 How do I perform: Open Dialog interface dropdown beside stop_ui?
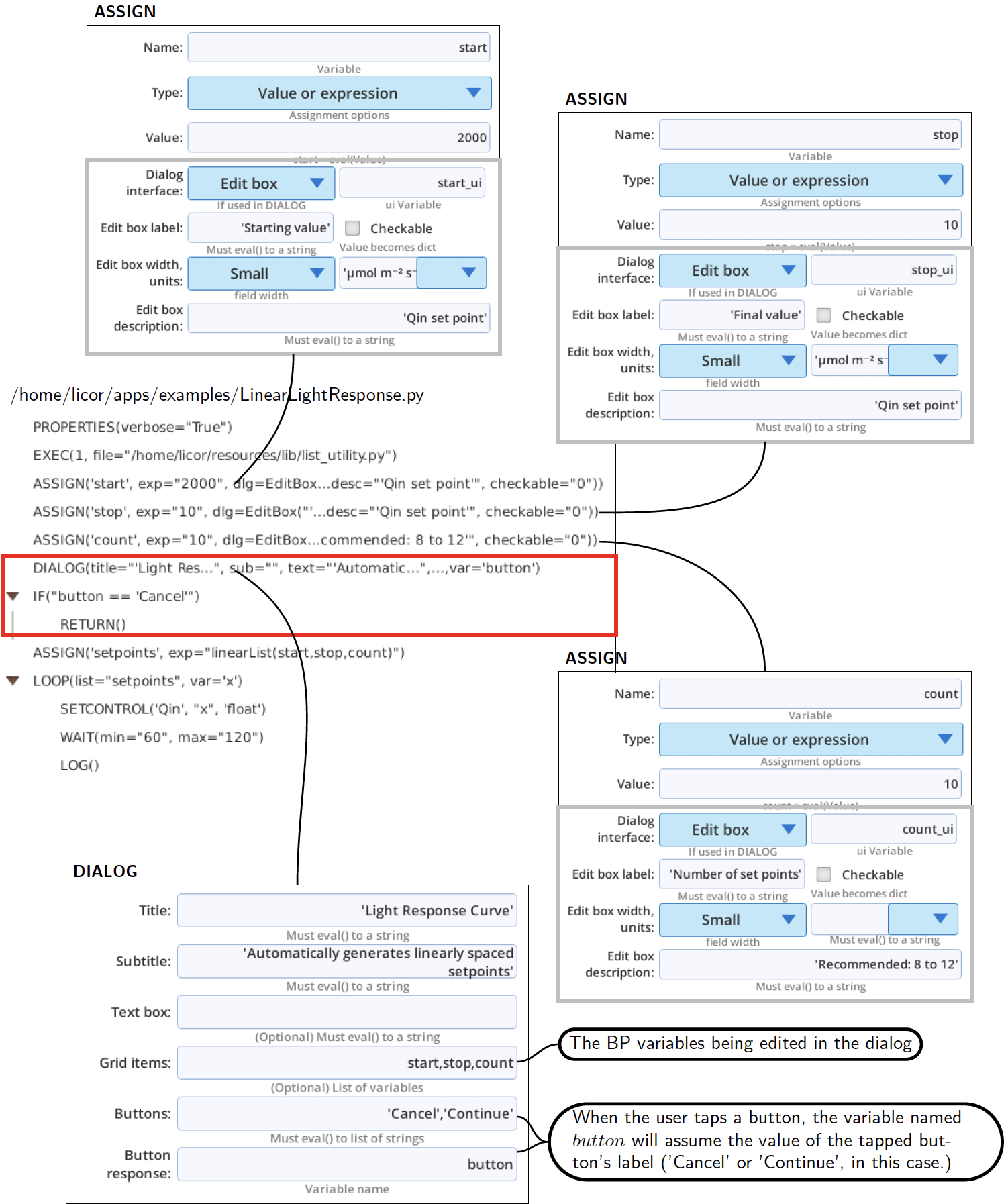click(x=733, y=270)
